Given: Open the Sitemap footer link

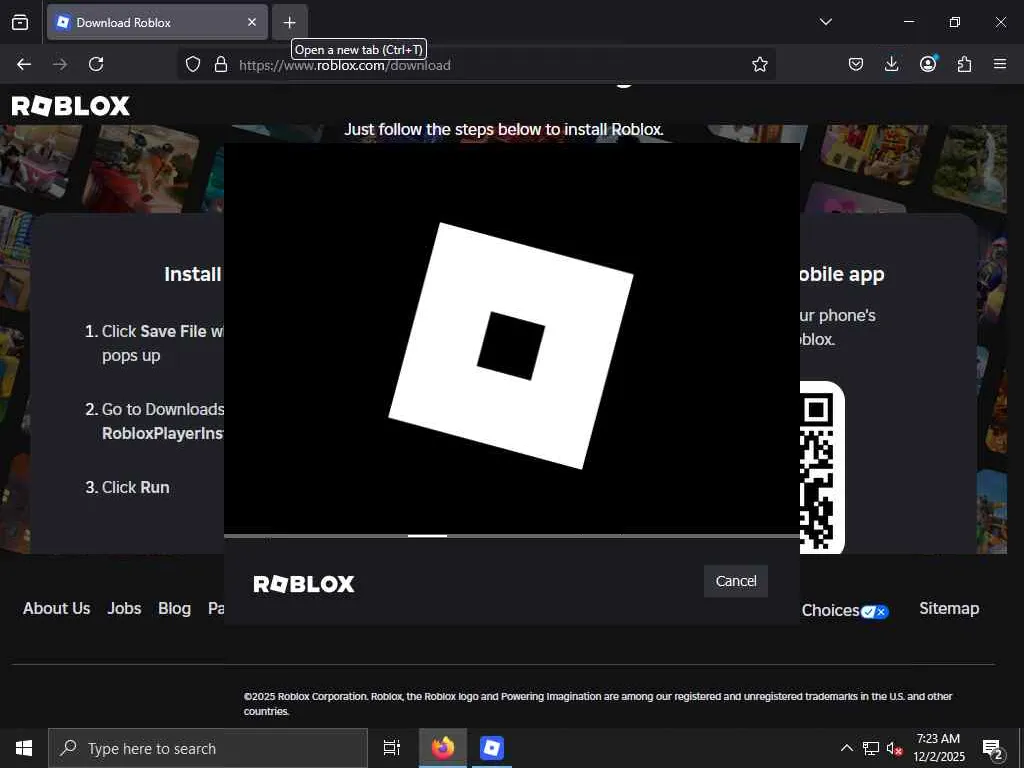Looking at the screenshot, I should [x=949, y=608].
